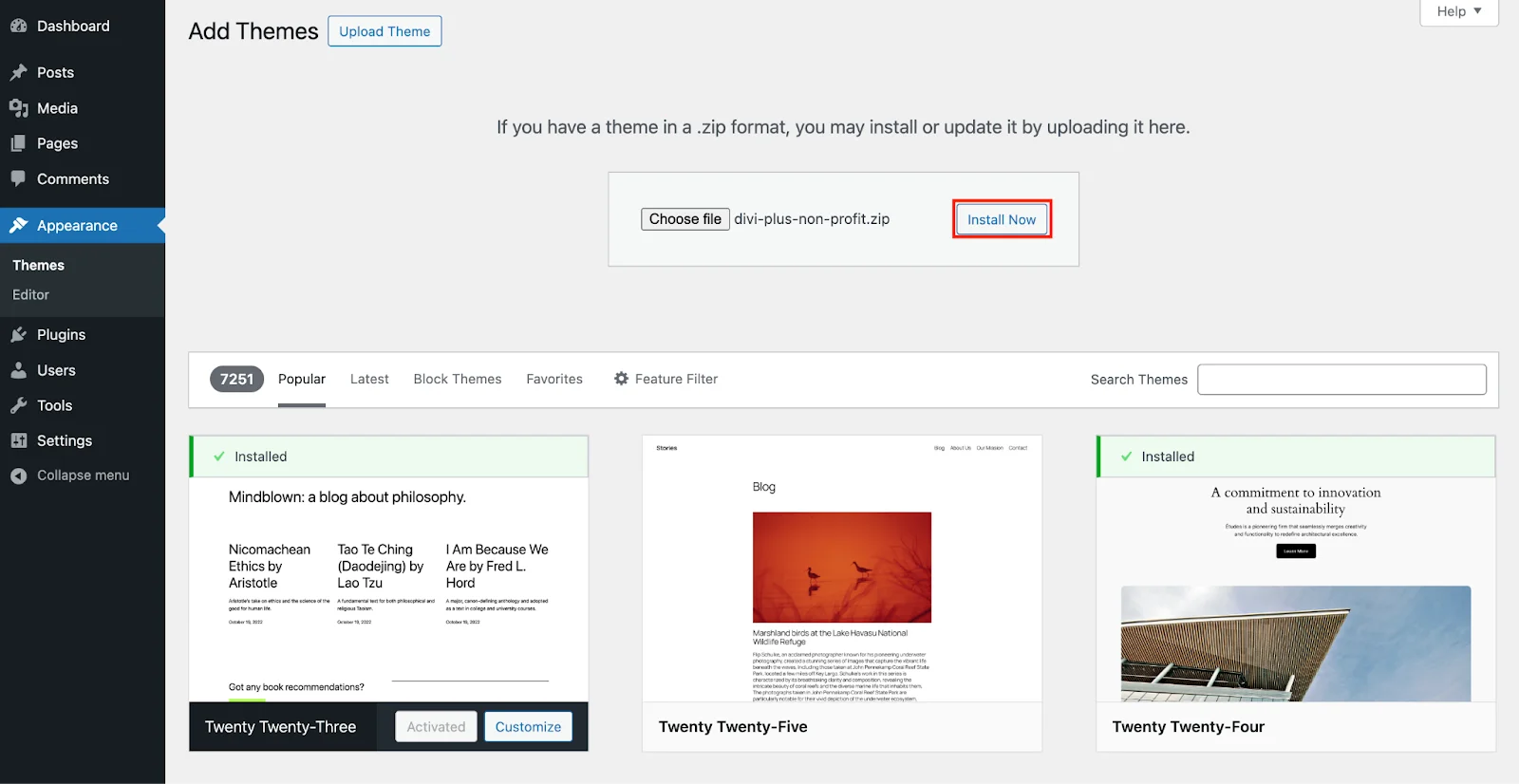Open Twenty Twenty-Five theme preview thumbnail
The height and width of the screenshot is (784, 1519).
842,569
